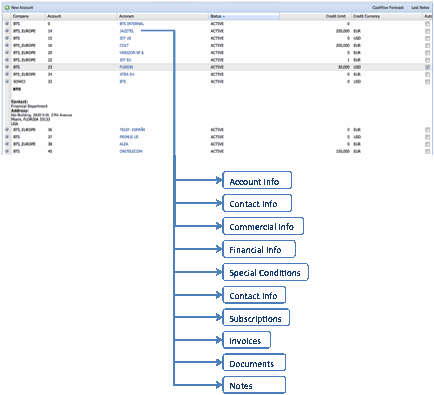Viewport: 434px width, 395px height.
Task: Select the 150,000 credit limit cell
Action: (x=343, y=151)
